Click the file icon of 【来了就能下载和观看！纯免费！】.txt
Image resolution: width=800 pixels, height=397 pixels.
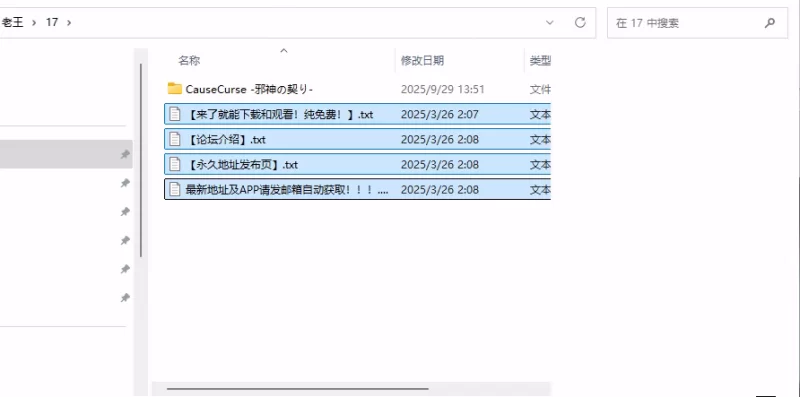point(175,114)
